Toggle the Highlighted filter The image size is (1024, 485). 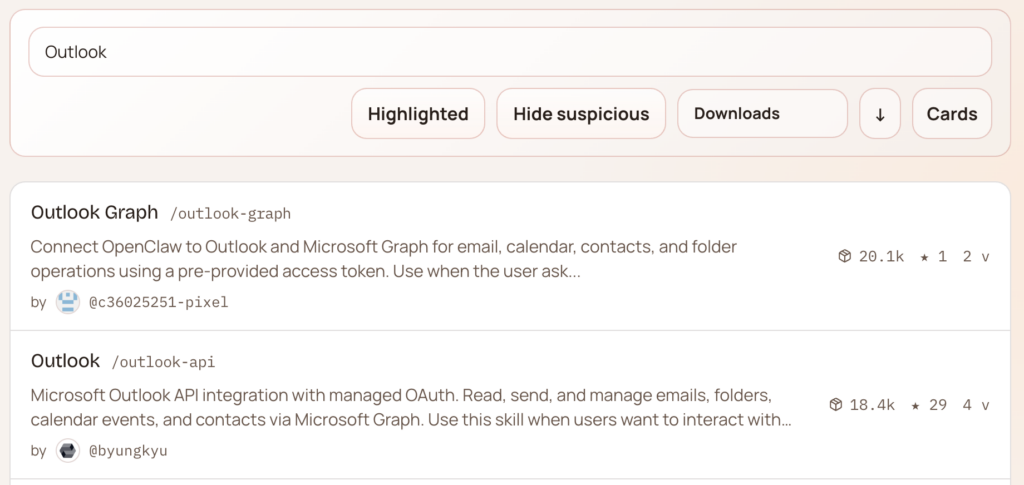point(418,114)
